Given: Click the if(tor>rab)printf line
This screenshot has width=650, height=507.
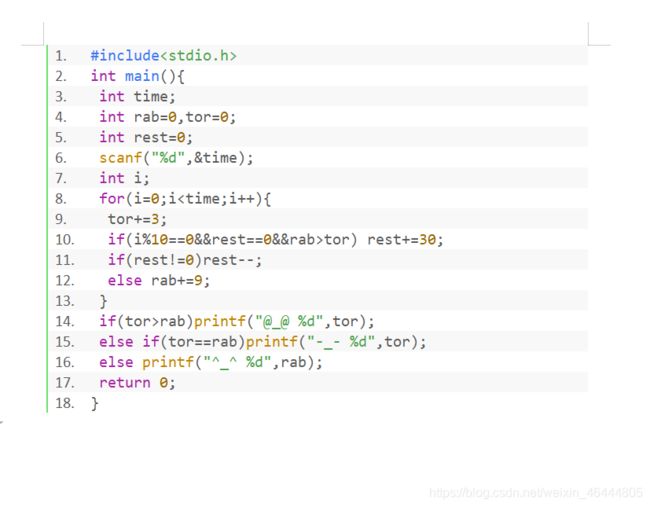Looking at the screenshot, I should [237, 321].
